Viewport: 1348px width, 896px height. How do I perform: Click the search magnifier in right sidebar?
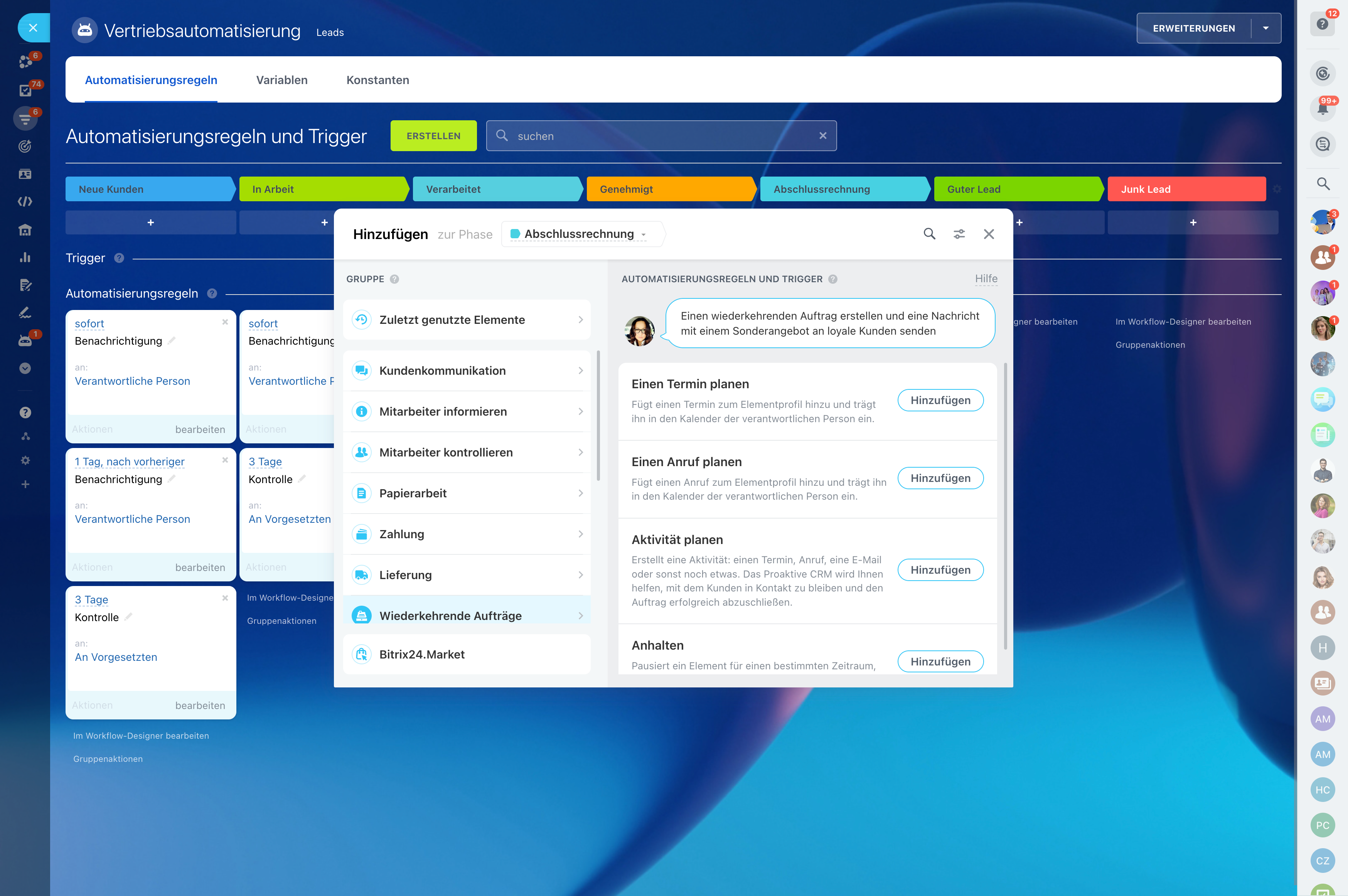coord(1322,184)
